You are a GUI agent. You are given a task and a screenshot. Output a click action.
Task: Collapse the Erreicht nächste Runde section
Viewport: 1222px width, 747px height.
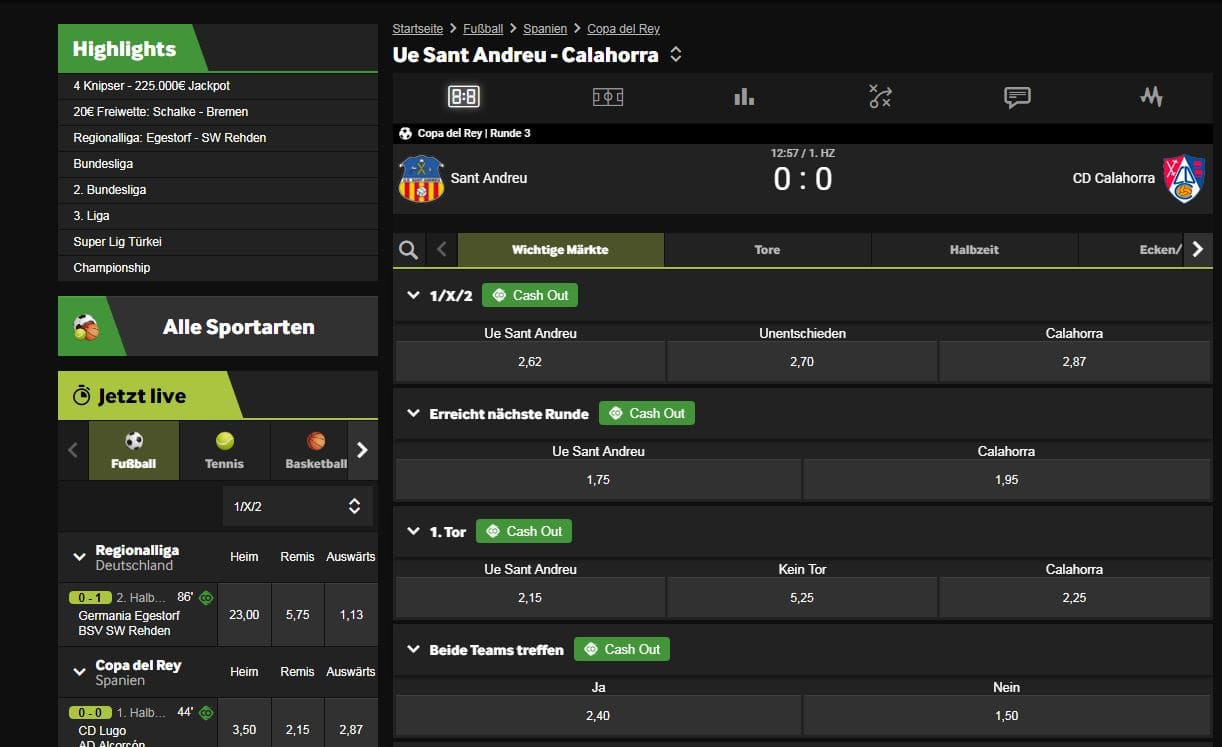414,413
